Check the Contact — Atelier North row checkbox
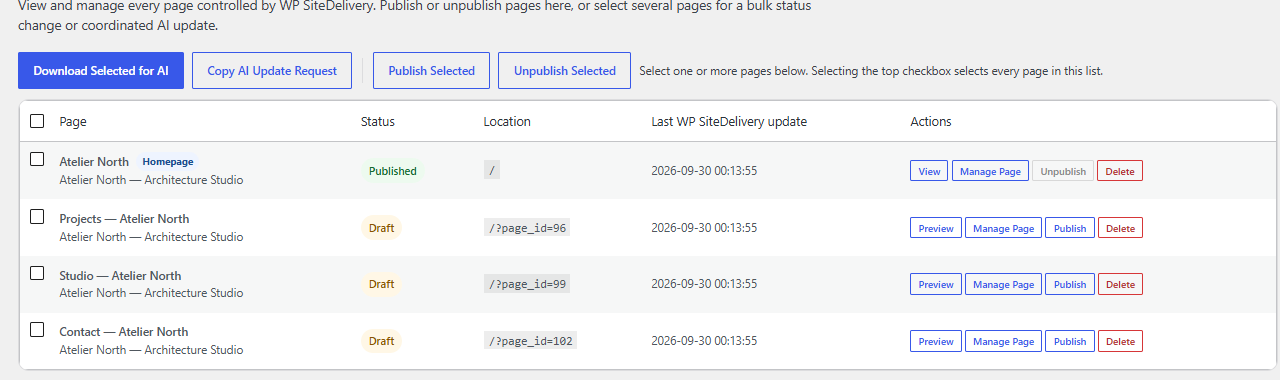Viewport: 1280px width, 380px height. (37, 329)
